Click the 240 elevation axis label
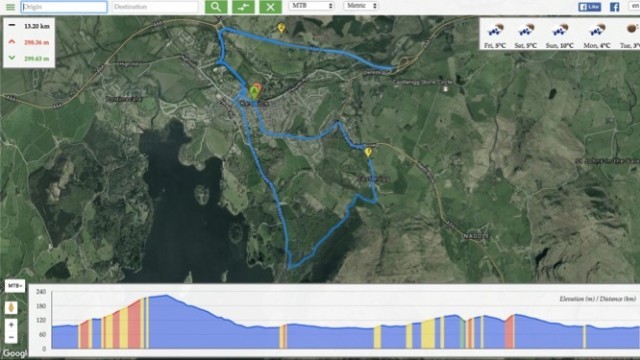 click(x=41, y=292)
